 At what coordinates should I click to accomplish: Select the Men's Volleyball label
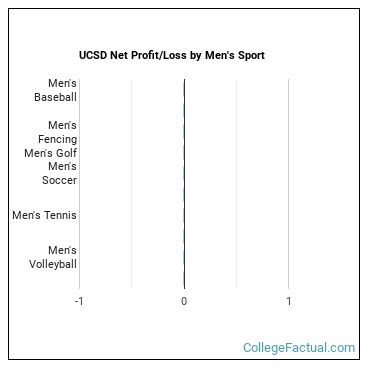(53, 257)
